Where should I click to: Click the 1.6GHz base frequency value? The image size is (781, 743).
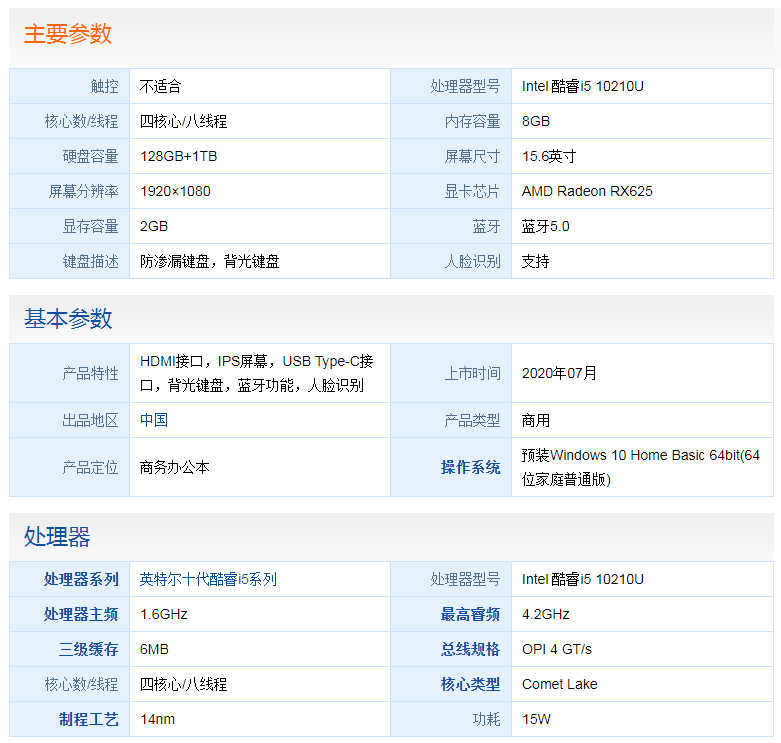point(163,614)
